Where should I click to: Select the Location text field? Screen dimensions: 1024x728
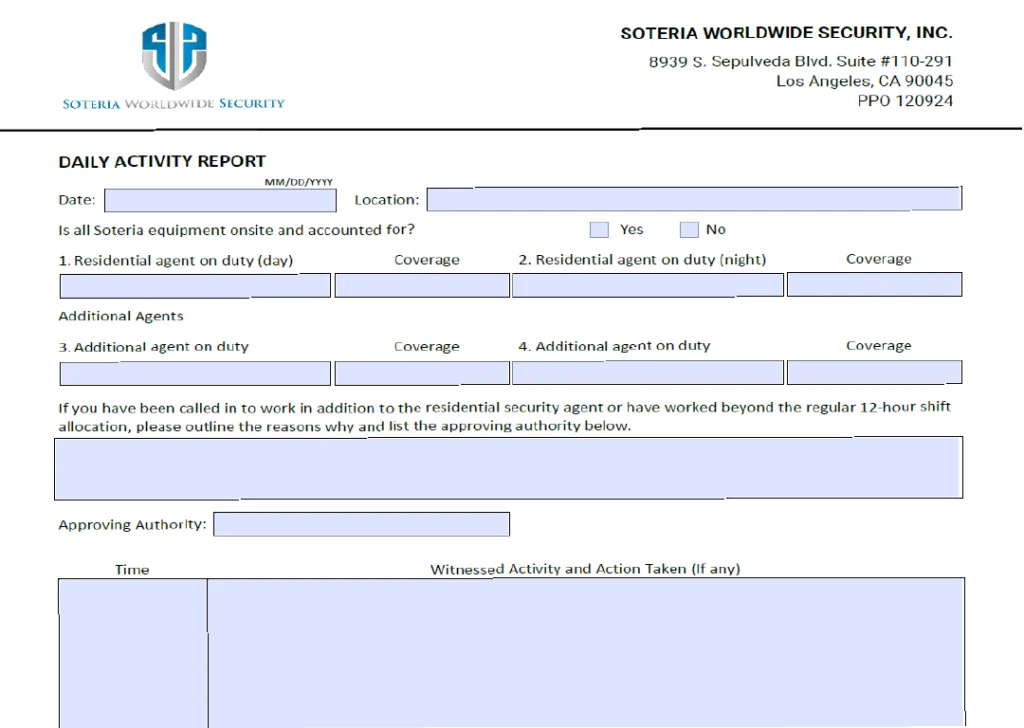tap(694, 199)
